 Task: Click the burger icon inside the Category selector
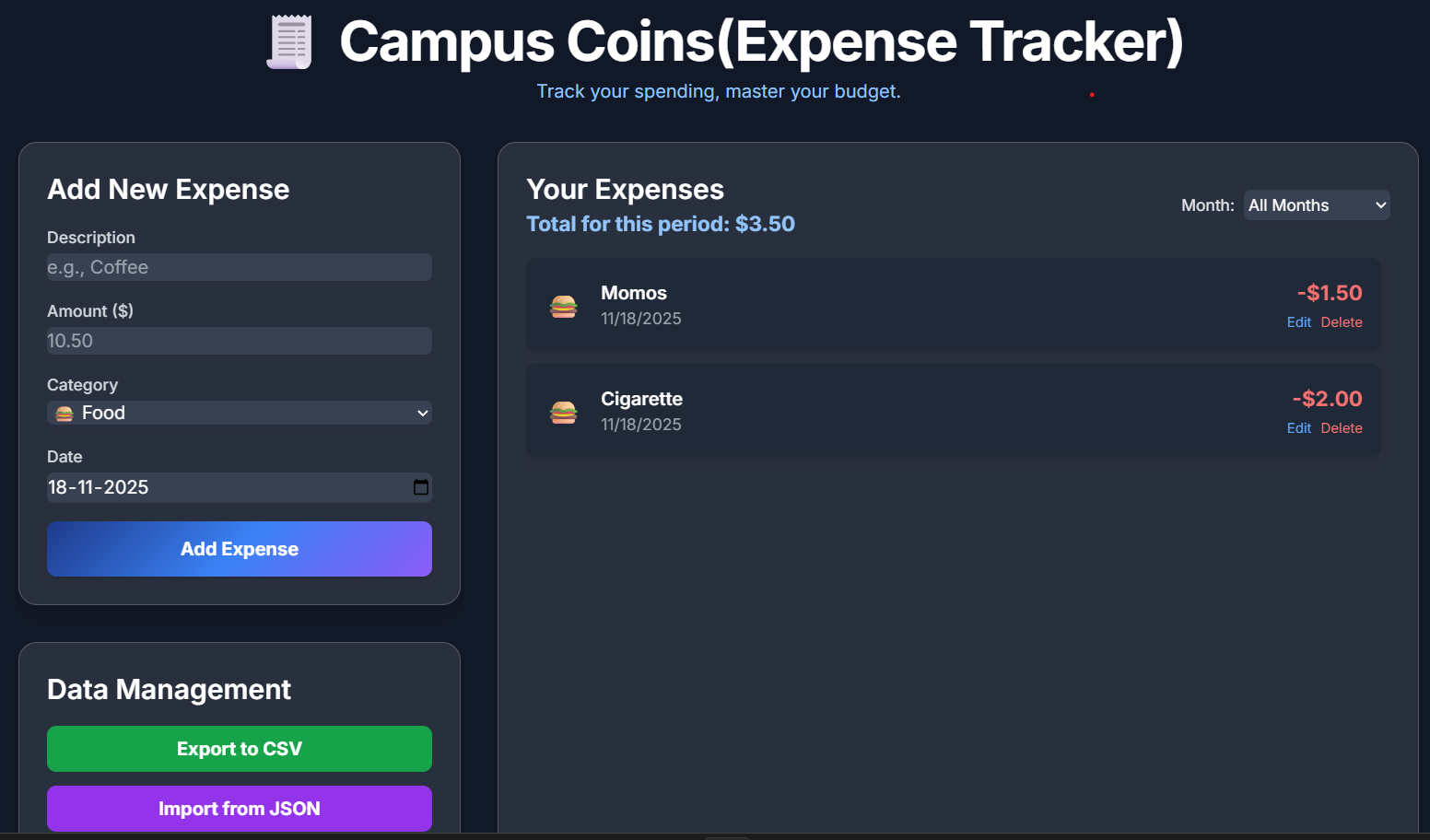click(63, 413)
